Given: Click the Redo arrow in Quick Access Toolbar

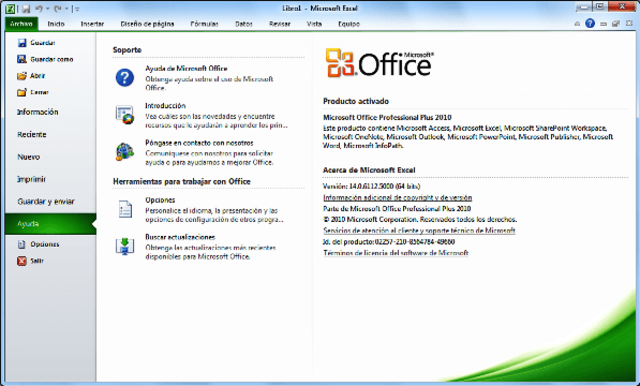Looking at the screenshot, I should [x=58, y=9].
